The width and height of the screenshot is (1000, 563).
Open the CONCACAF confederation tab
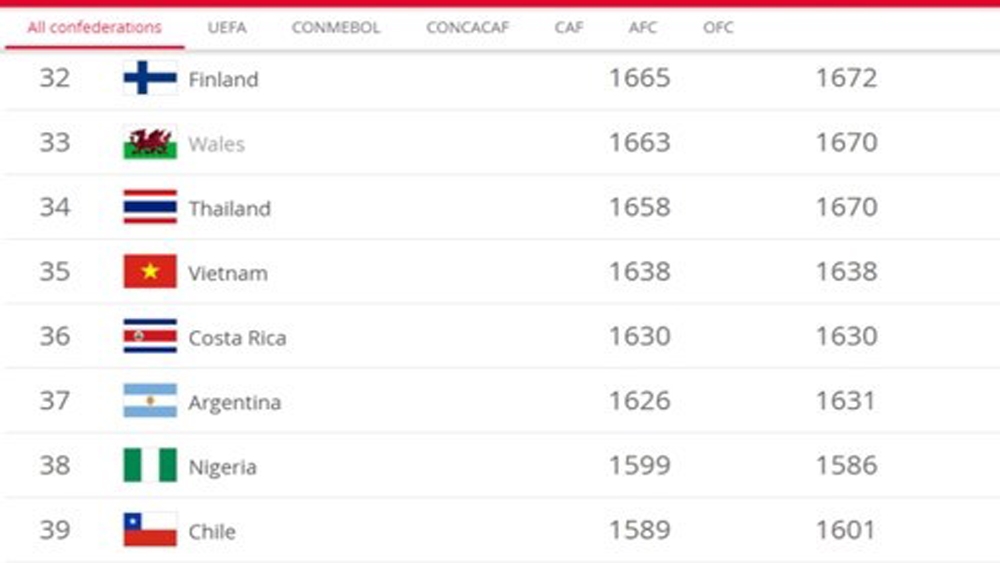pos(467,27)
